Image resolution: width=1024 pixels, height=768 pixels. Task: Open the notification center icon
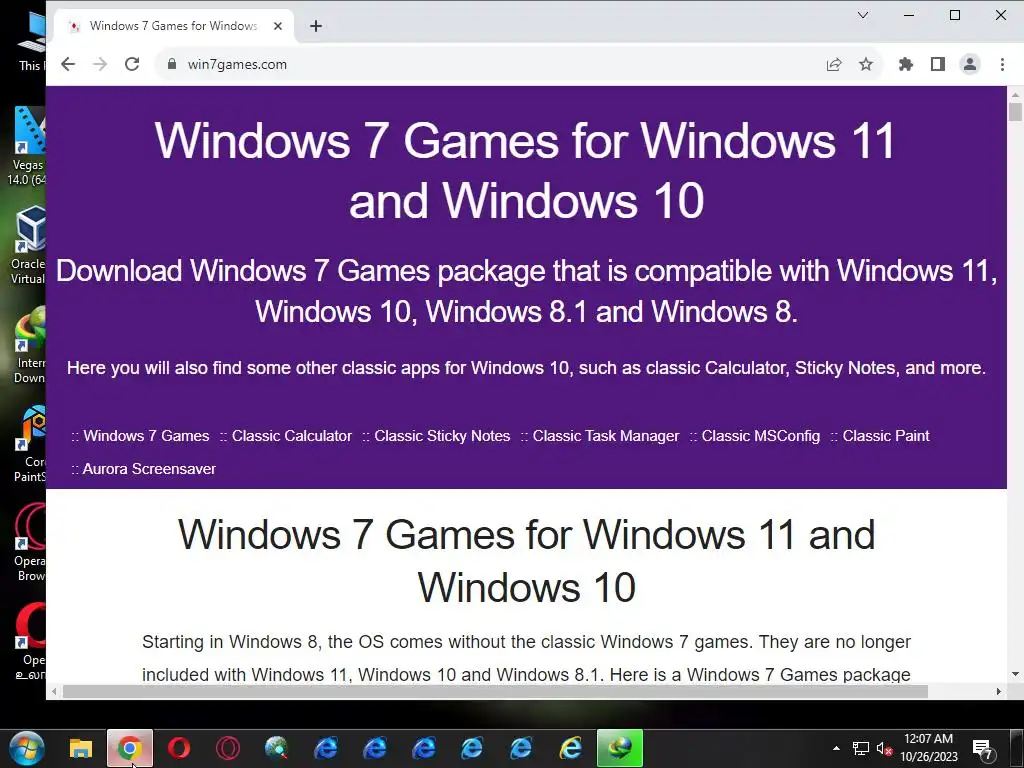pyautogui.click(x=984, y=749)
